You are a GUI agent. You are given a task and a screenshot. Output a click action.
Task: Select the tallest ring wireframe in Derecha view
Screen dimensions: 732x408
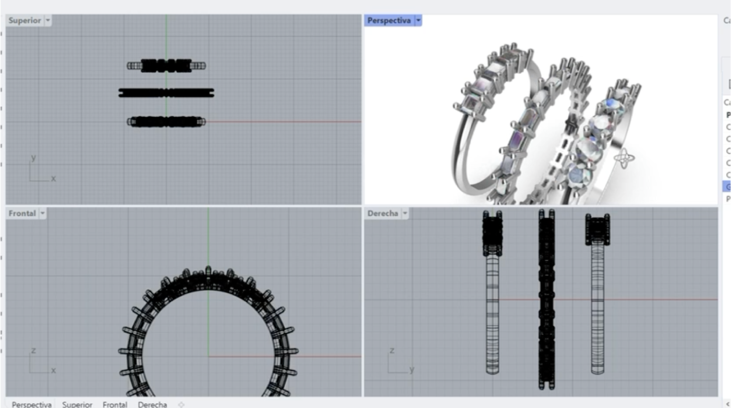coord(547,299)
